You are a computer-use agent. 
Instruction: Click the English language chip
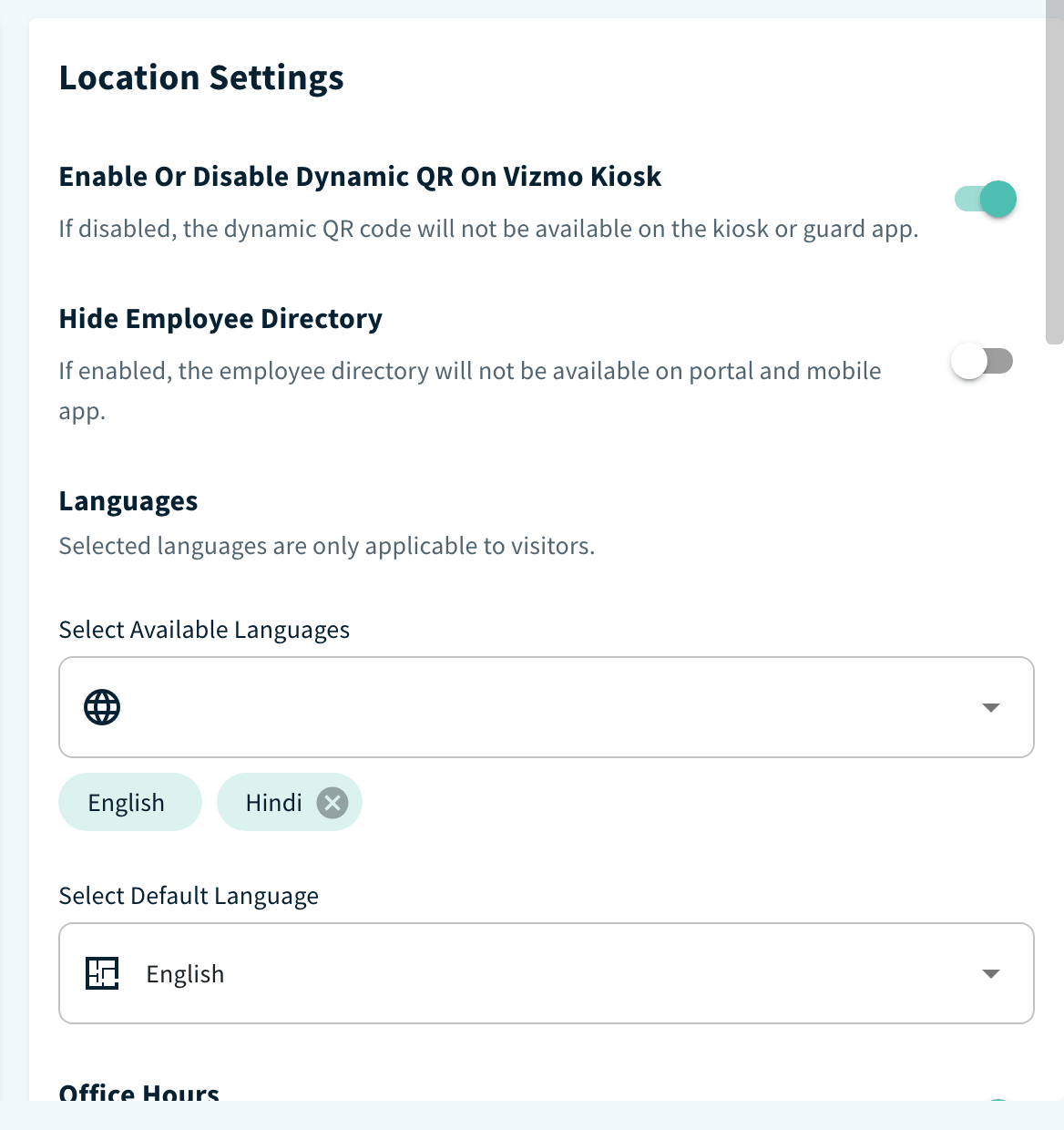(129, 802)
